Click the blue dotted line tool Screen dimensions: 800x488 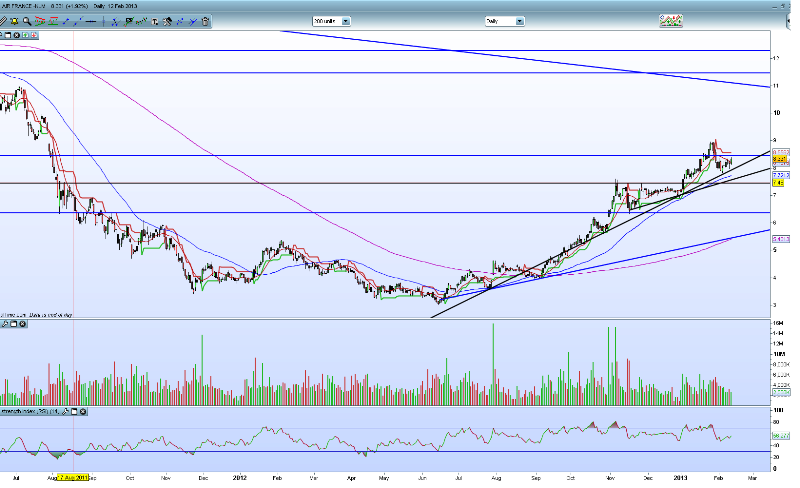[x=180, y=21]
